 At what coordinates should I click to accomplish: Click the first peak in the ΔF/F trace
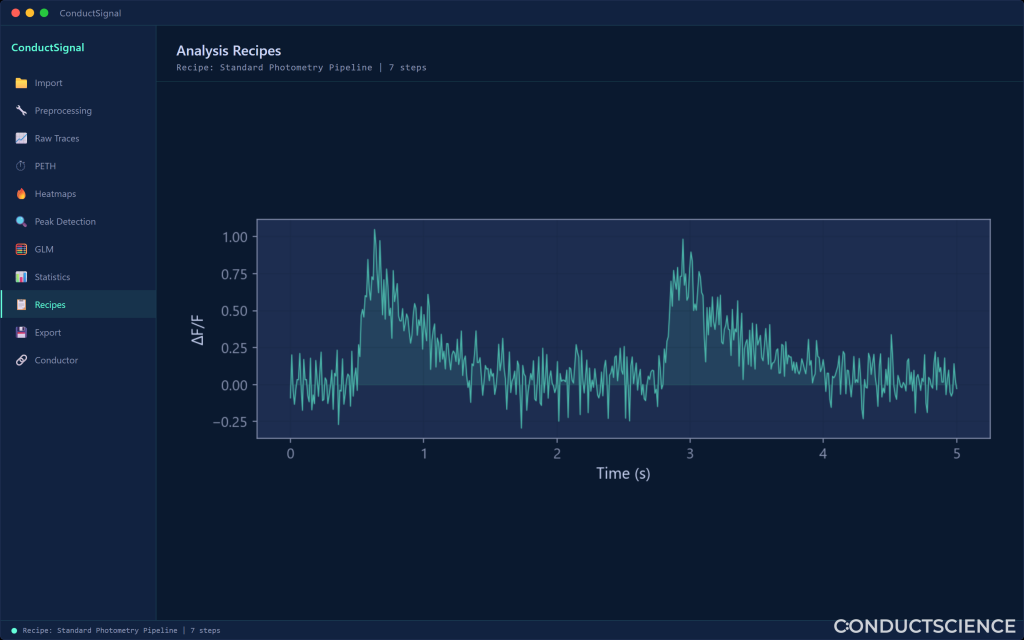point(374,231)
